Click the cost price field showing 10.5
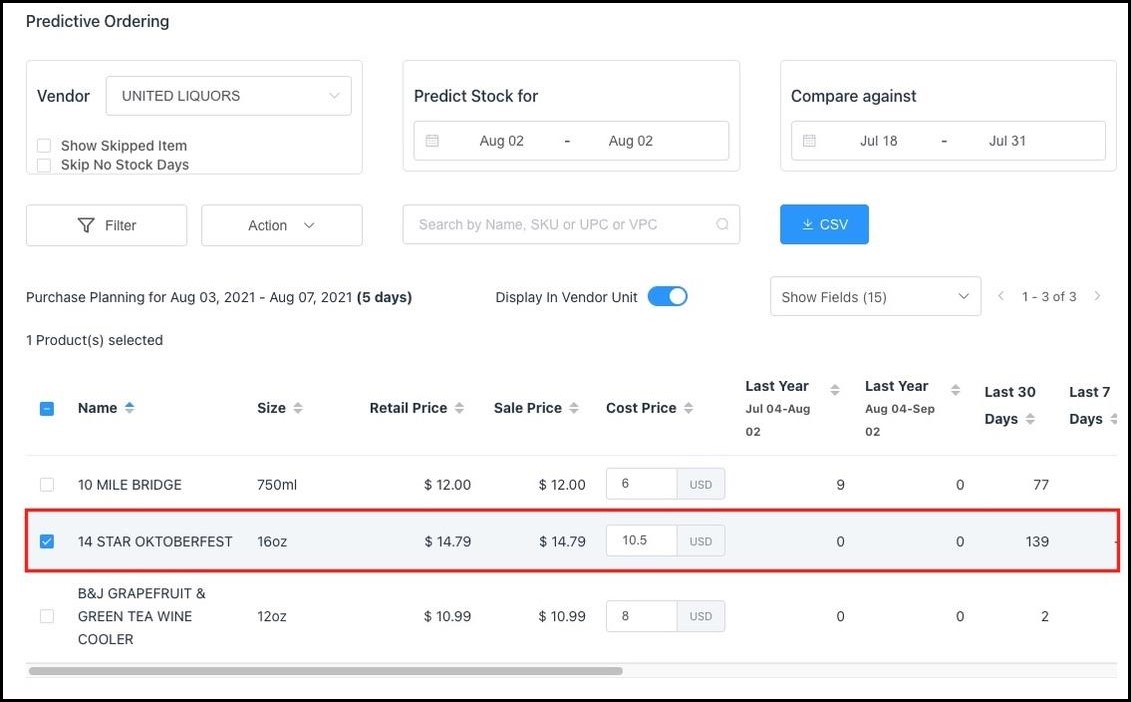The image size is (1131, 702). (x=640, y=540)
